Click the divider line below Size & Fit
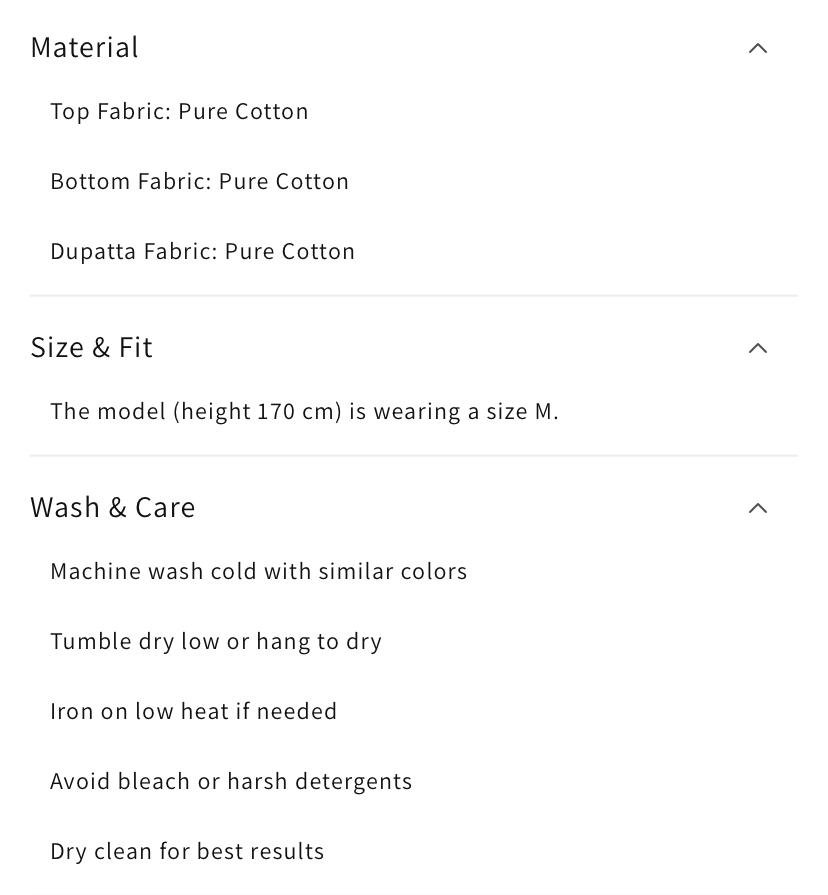This screenshot has width=828, height=895. point(414,455)
